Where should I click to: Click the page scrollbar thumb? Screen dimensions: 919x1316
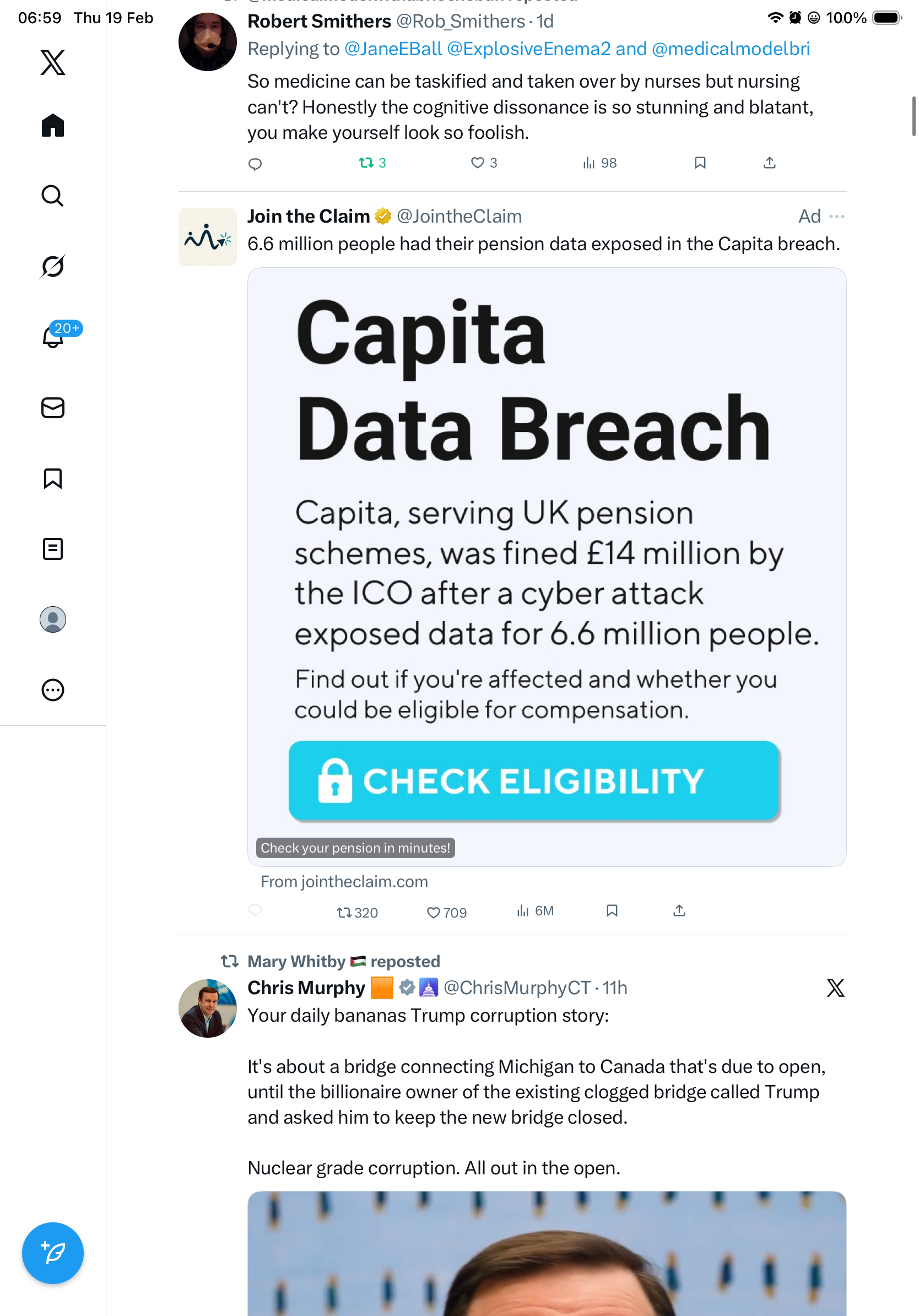point(913,116)
